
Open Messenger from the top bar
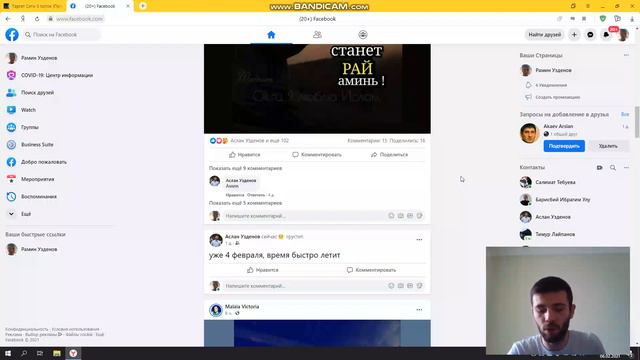(x=590, y=35)
